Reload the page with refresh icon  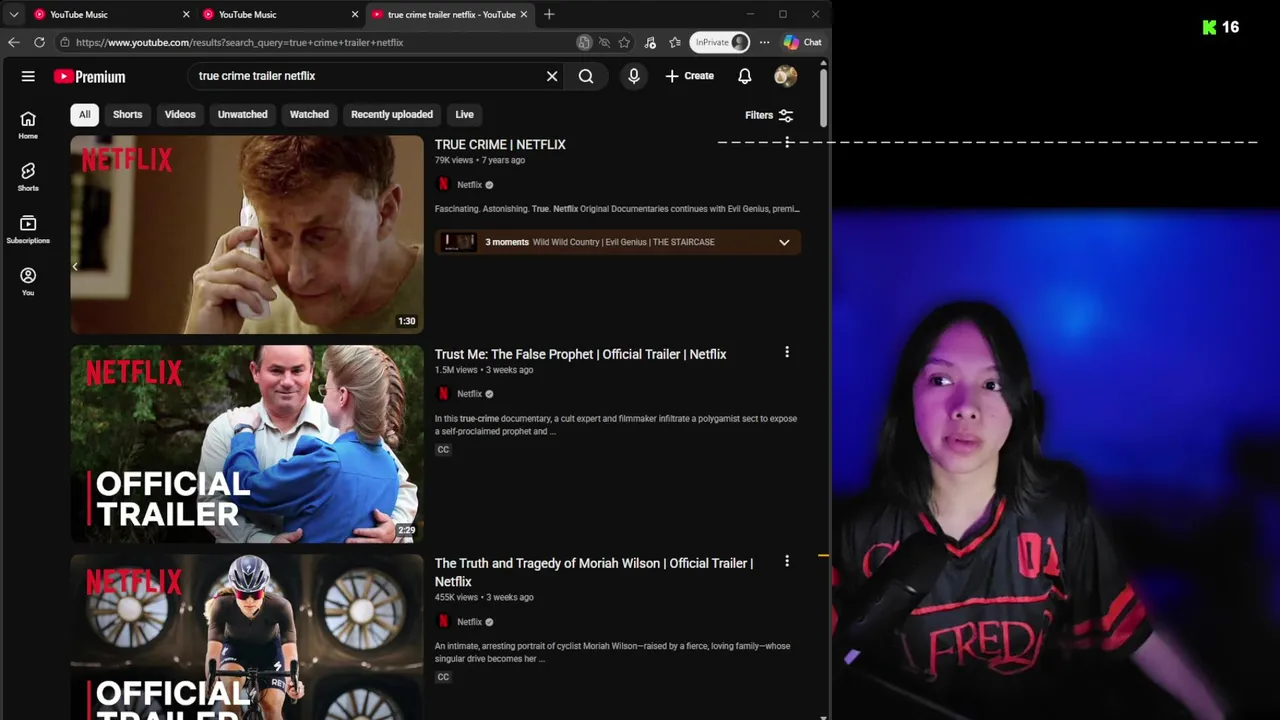pyautogui.click(x=39, y=42)
